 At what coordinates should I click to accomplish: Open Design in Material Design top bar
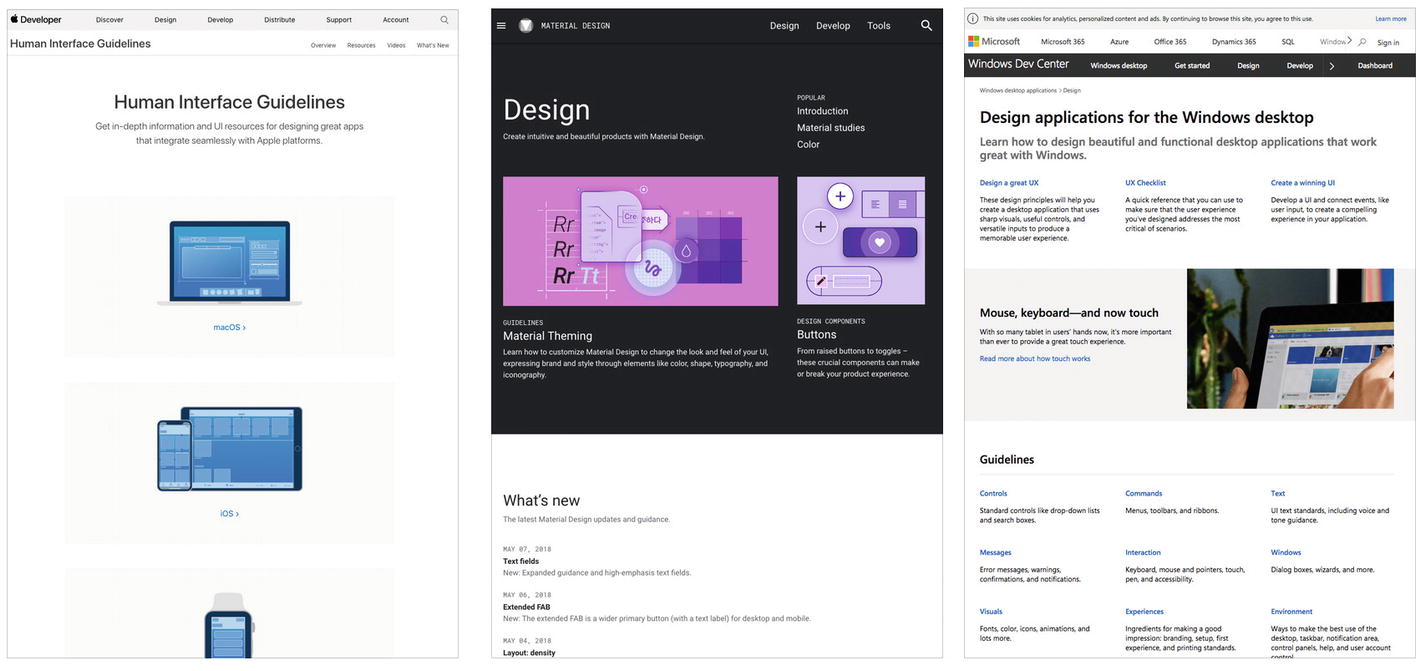(x=784, y=26)
